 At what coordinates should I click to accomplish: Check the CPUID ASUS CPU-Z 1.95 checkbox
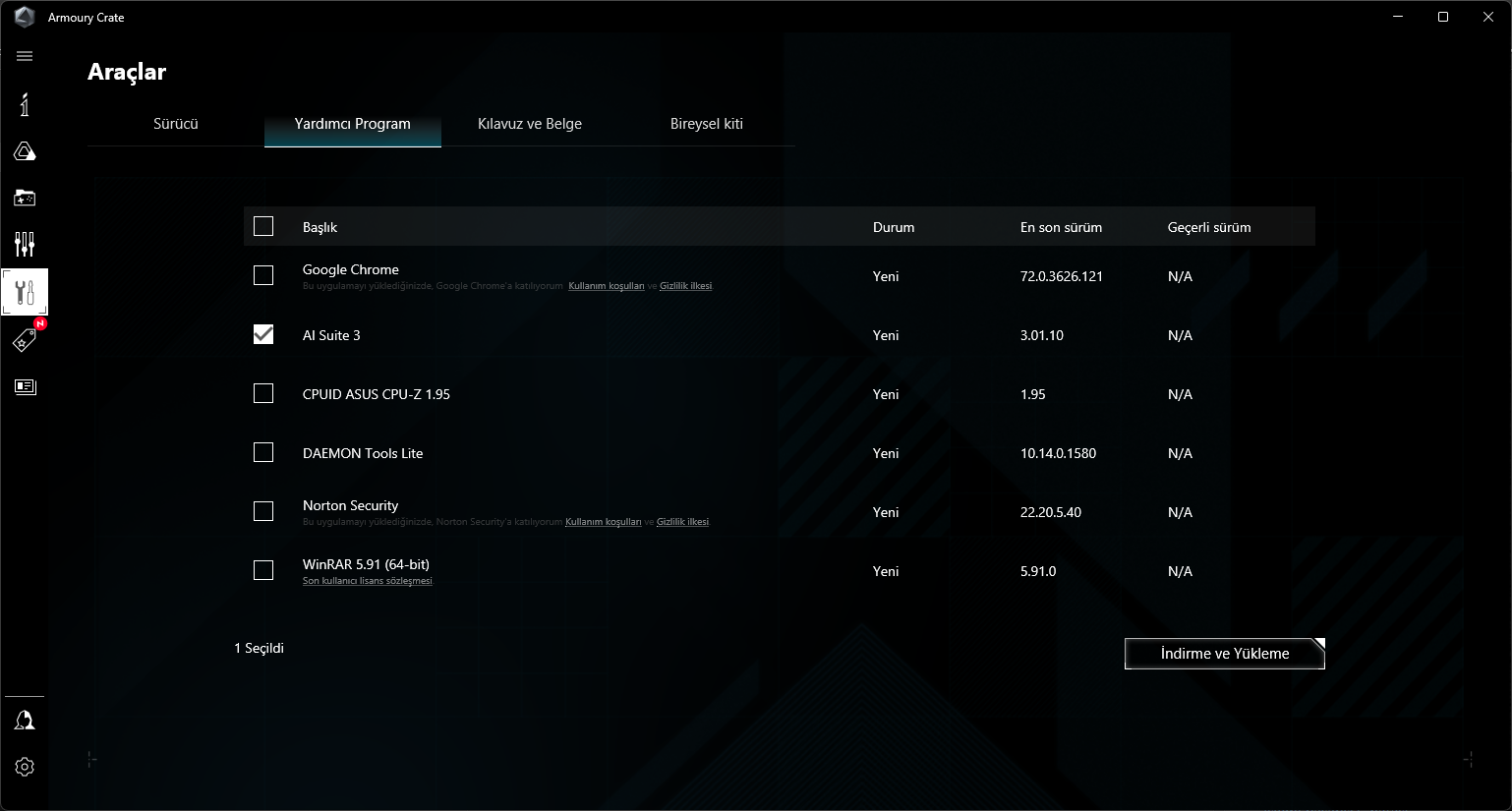263,393
